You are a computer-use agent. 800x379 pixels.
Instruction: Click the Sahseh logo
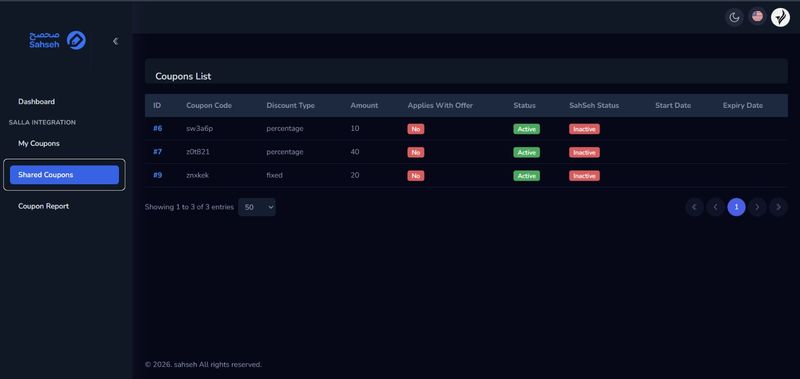[x=57, y=40]
